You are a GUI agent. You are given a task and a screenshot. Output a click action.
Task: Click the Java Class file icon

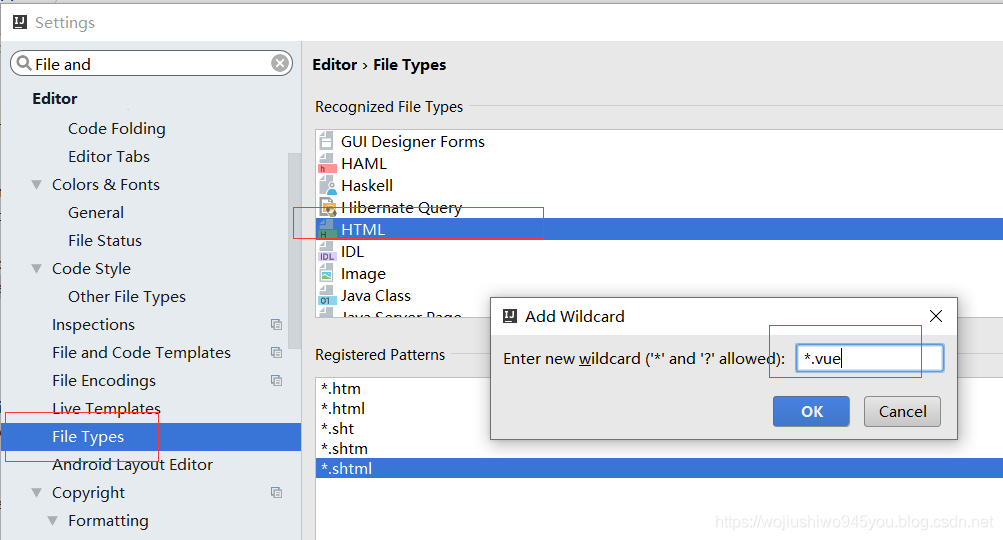click(x=326, y=296)
